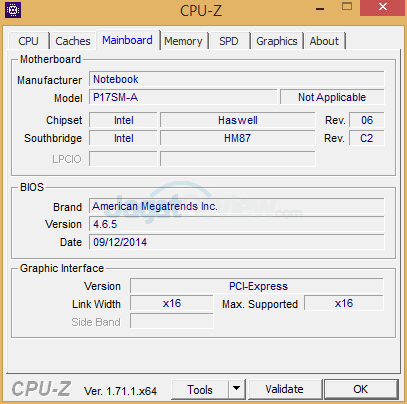Minimize the CPU-Z window
Screen dimensions: 407x404
coord(320,9)
